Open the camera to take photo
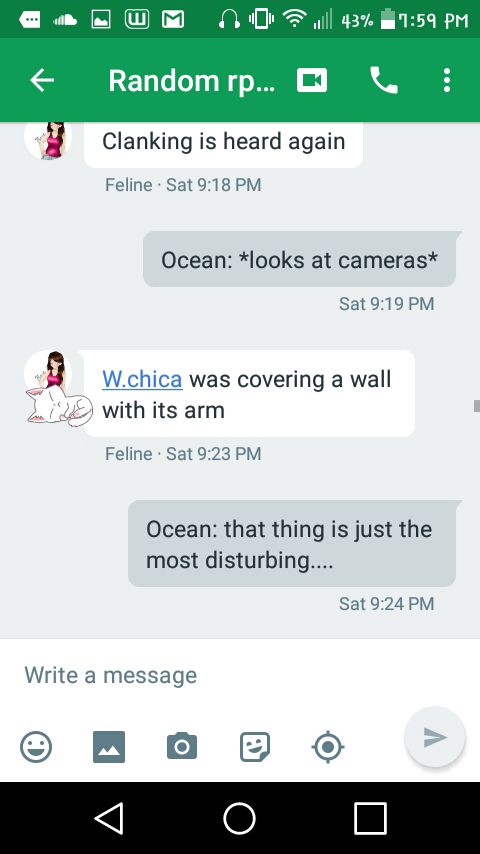Screen dimensions: 480x854 coord(182,746)
